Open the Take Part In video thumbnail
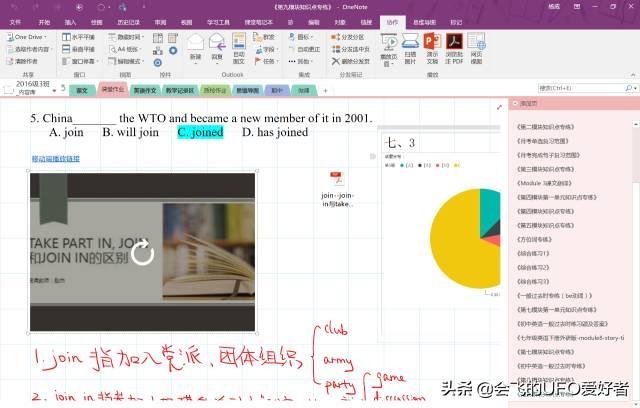Image resolution: width=640 pixels, height=408 pixels. (142, 252)
